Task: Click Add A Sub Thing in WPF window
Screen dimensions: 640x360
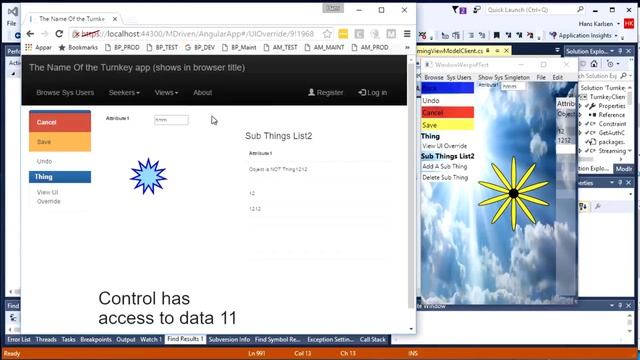Action: pos(444,166)
